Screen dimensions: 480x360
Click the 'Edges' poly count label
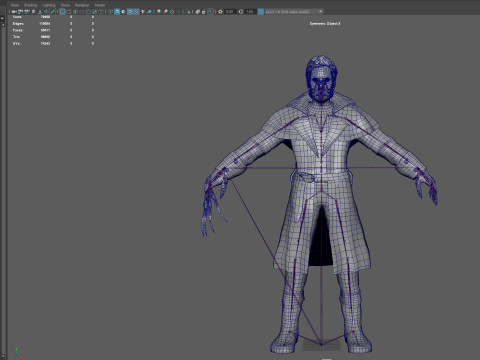(x=18, y=24)
